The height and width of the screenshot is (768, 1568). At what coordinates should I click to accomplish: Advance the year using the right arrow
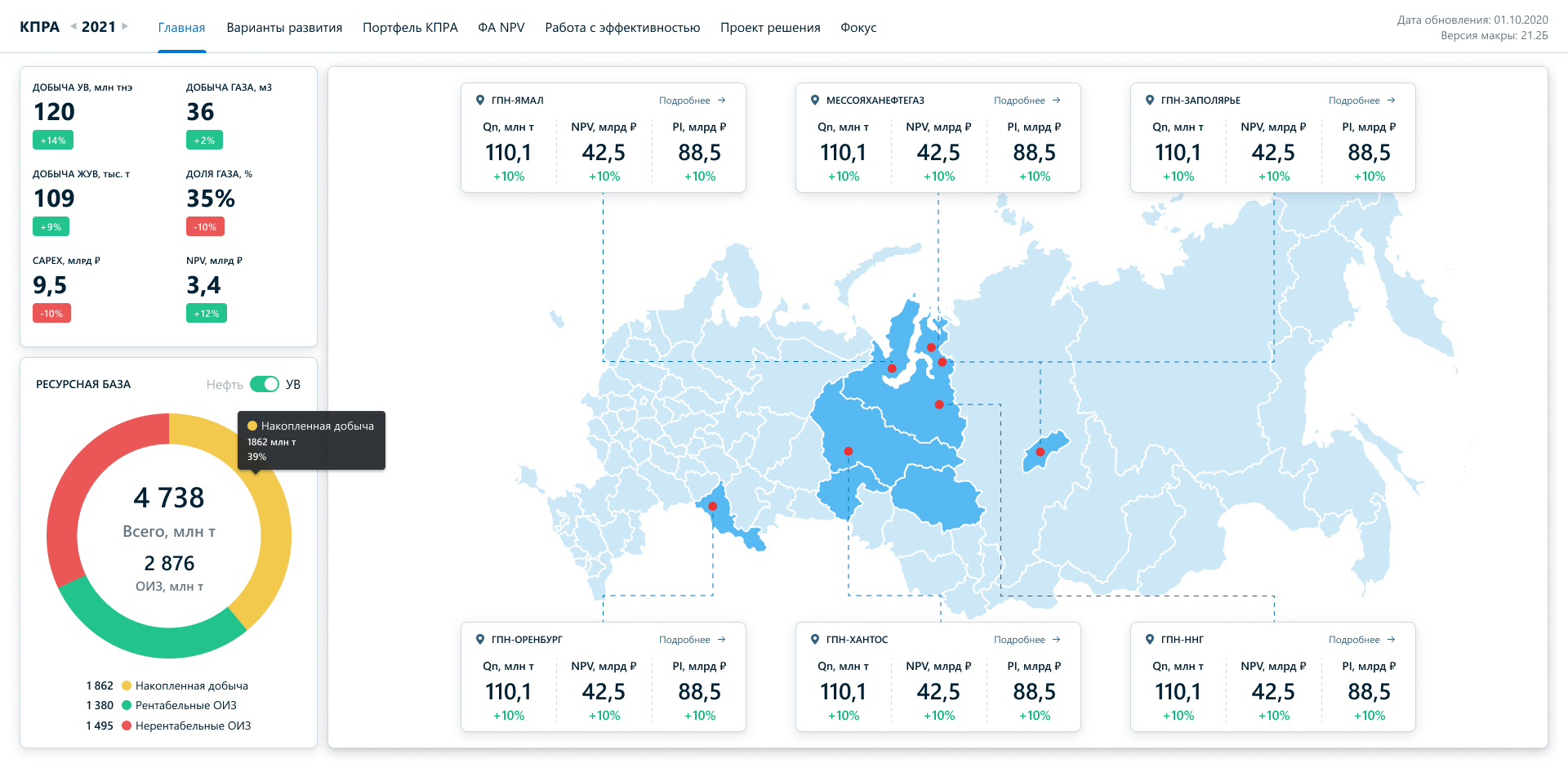click(123, 26)
